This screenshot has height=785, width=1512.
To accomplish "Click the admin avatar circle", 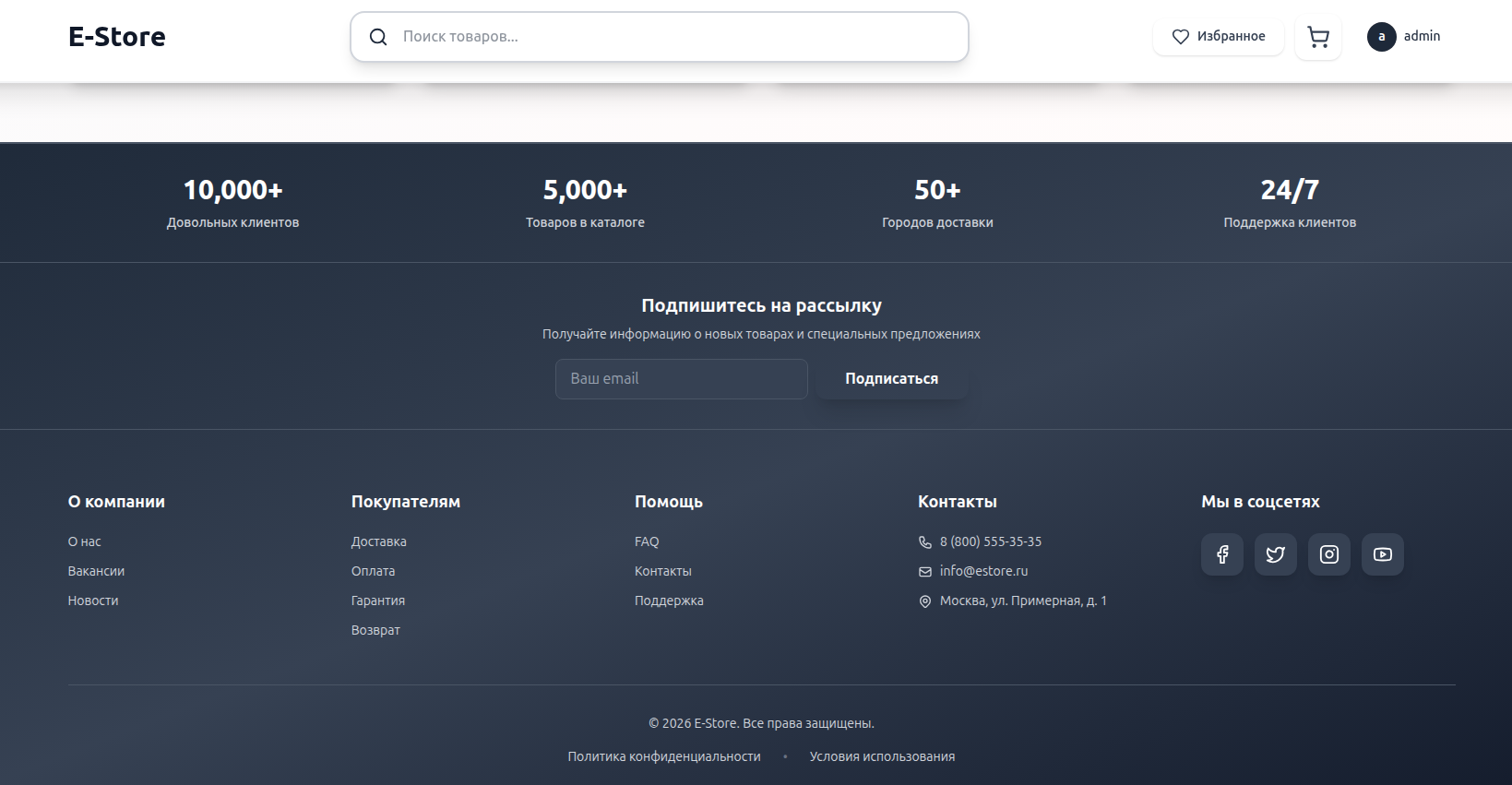I will pyautogui.click(x=1381, y=37).
